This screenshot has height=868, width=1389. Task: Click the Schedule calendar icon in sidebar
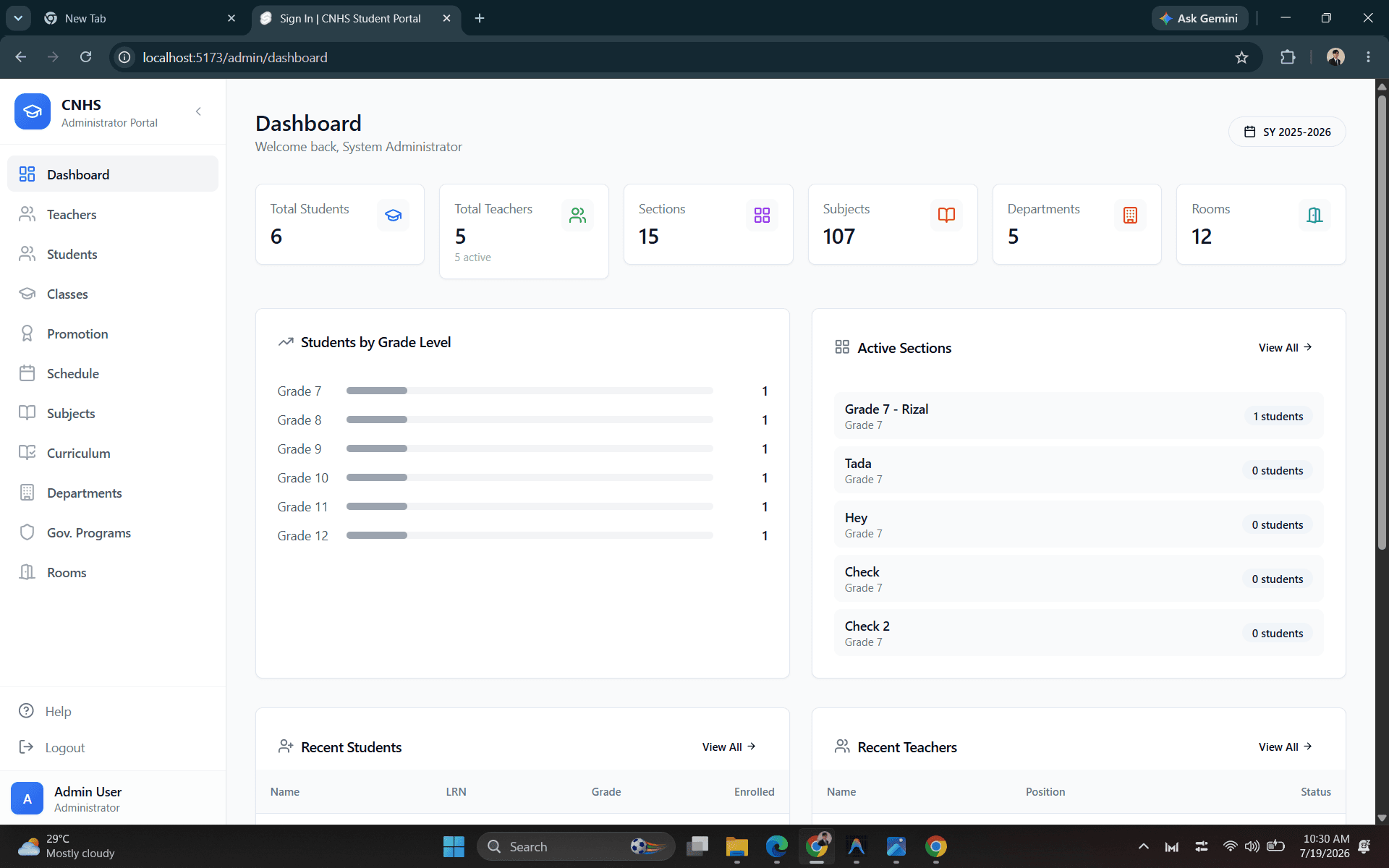point(27,373)
